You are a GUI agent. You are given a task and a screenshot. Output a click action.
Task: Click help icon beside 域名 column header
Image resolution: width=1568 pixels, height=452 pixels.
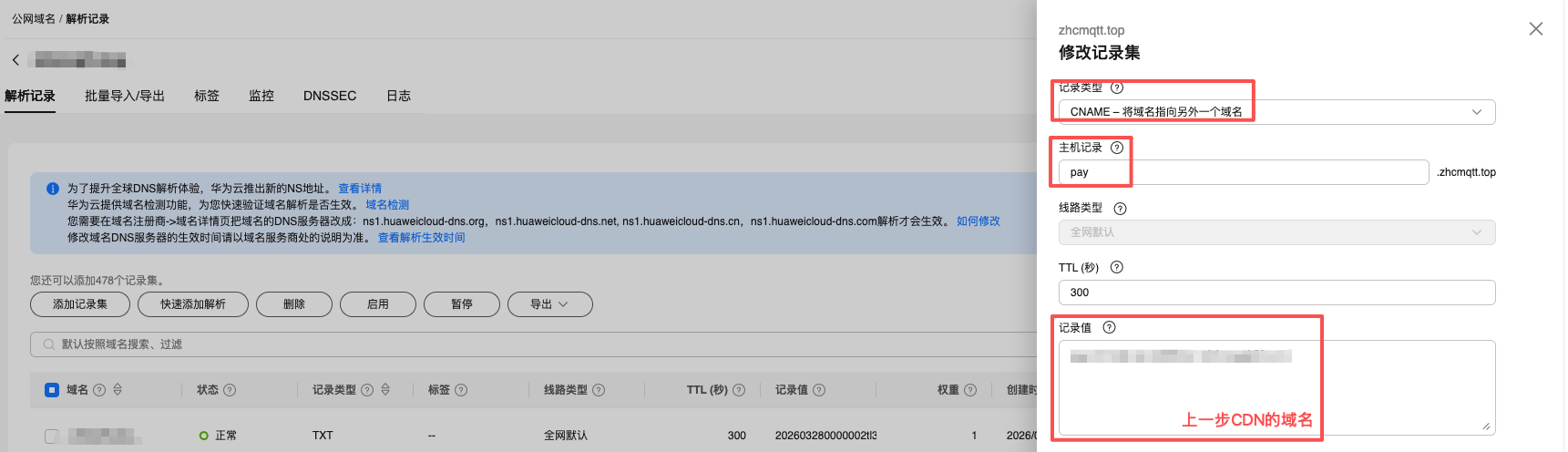(99, 390)
